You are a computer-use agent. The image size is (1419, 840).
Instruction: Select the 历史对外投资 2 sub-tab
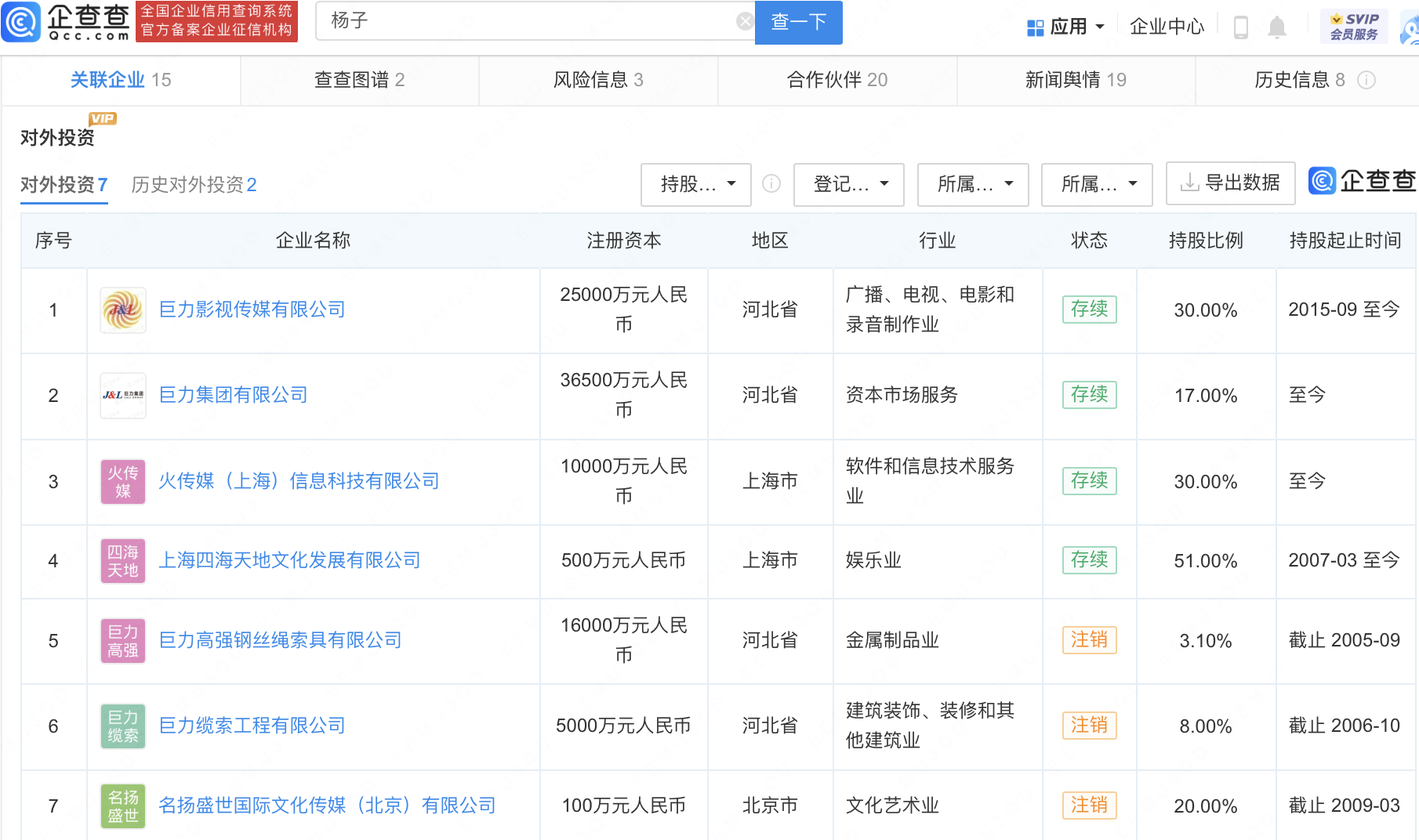[194, 185]
